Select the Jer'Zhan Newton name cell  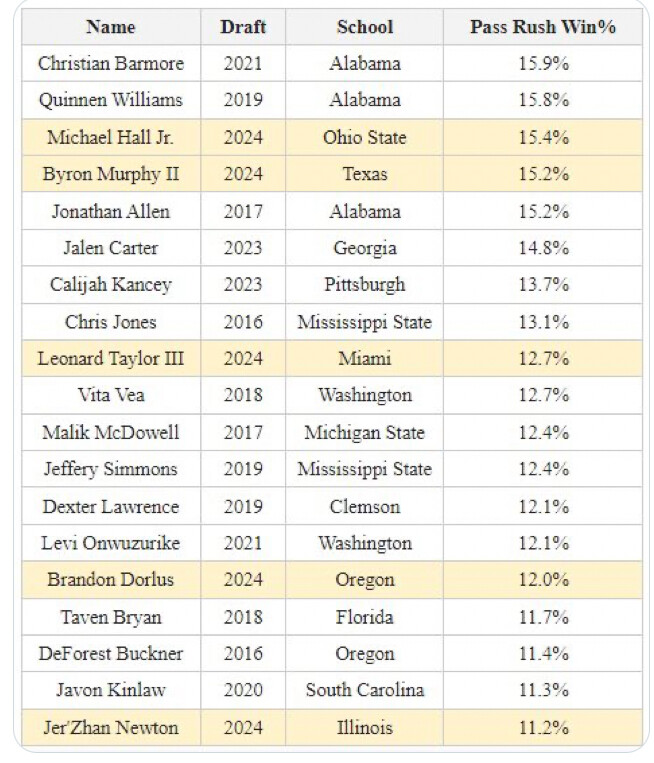pos(110,727)
